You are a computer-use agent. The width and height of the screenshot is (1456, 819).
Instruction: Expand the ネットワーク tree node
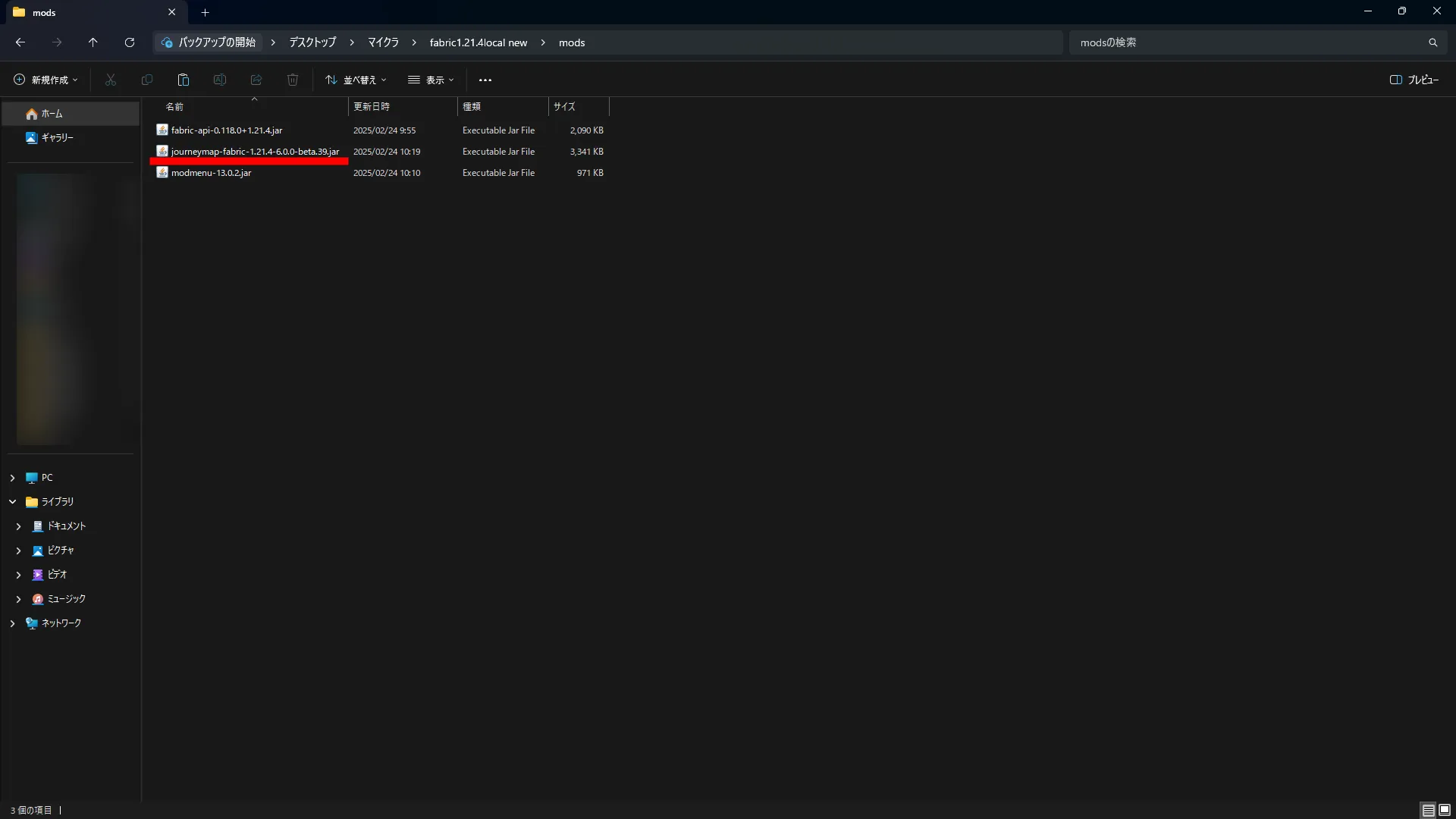12,623
